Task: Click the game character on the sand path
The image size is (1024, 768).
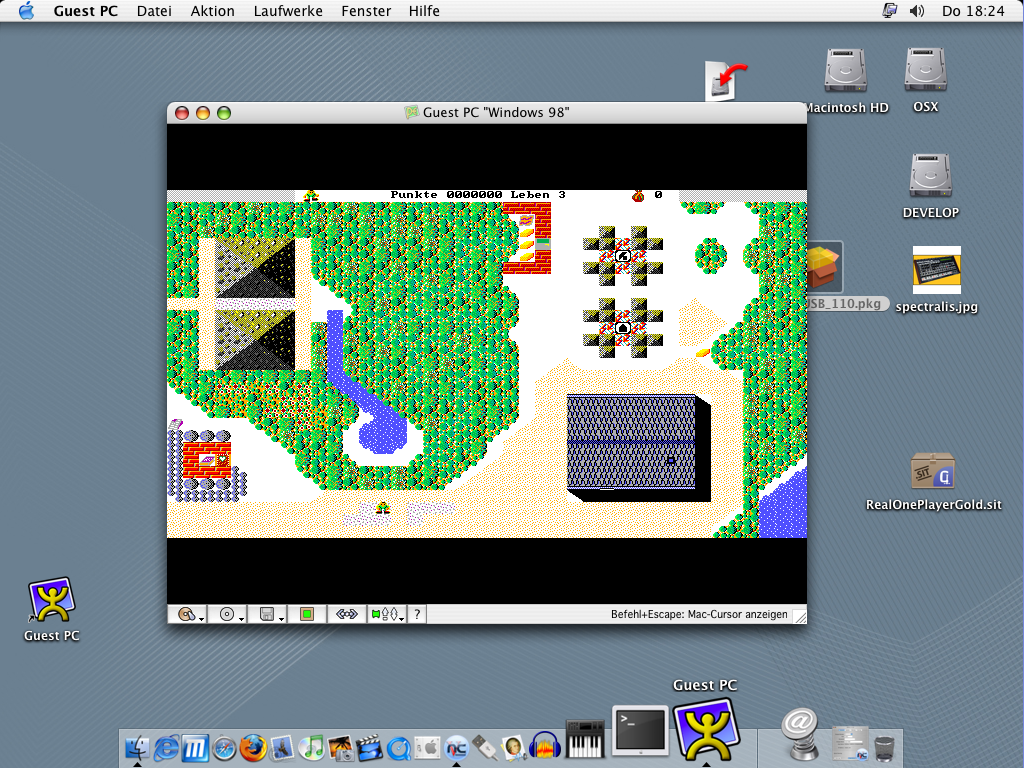Action: click(x=383, y=507)
